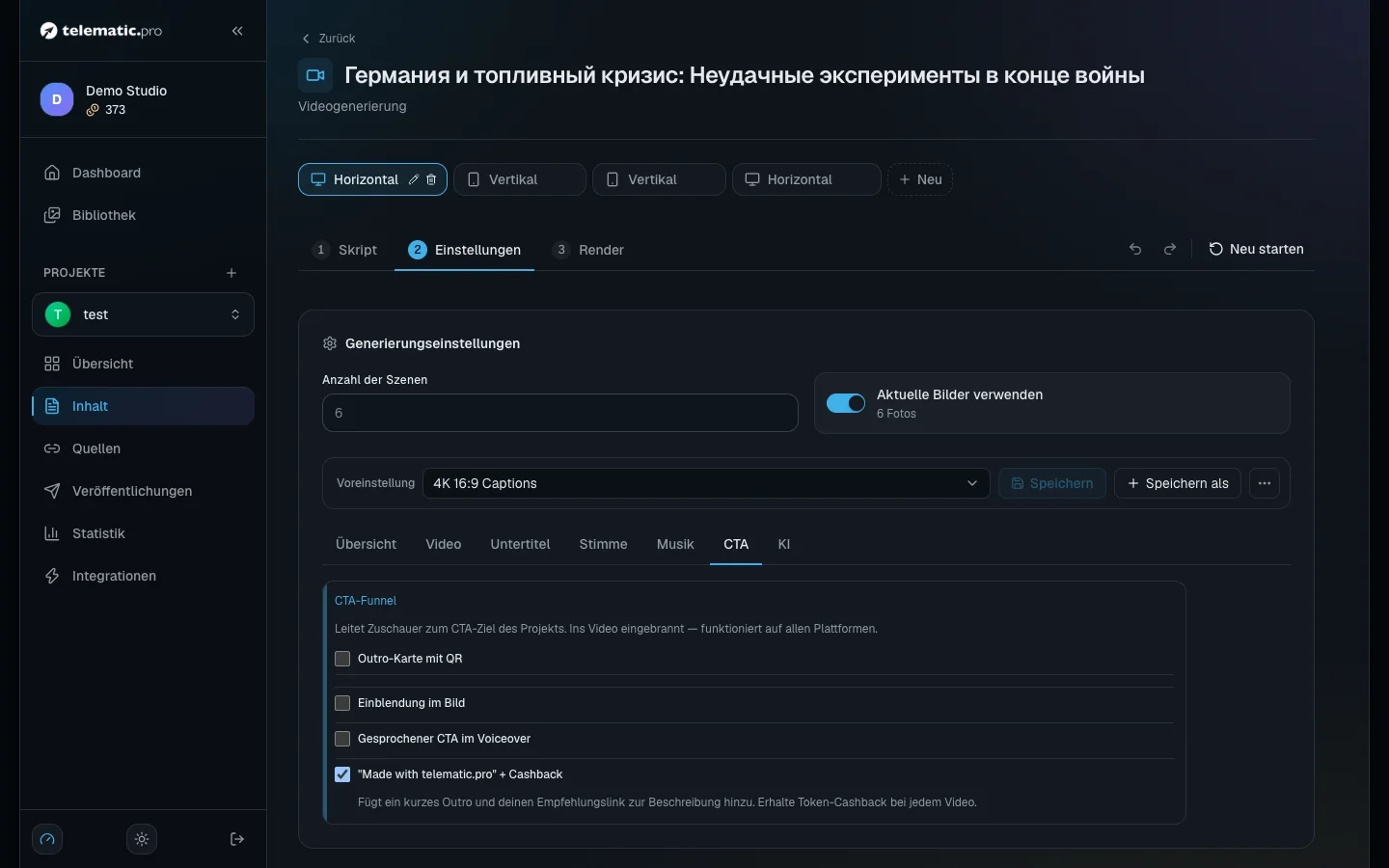
Task: Expand the test project selector
Action: pos(143,314)
